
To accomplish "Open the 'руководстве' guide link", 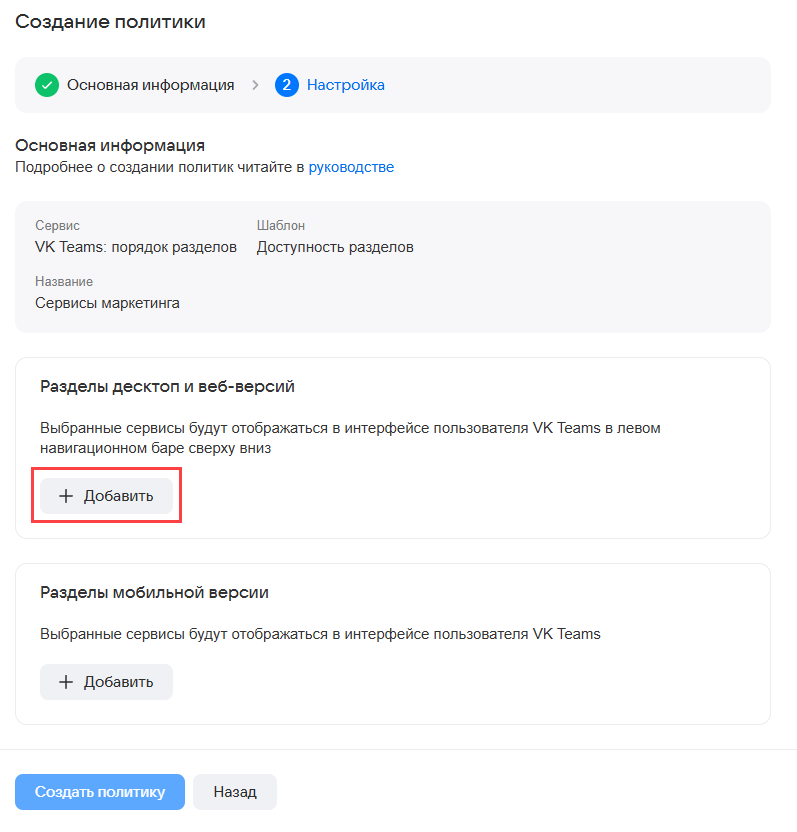I will pyautogui.click(x=351, y=167).
